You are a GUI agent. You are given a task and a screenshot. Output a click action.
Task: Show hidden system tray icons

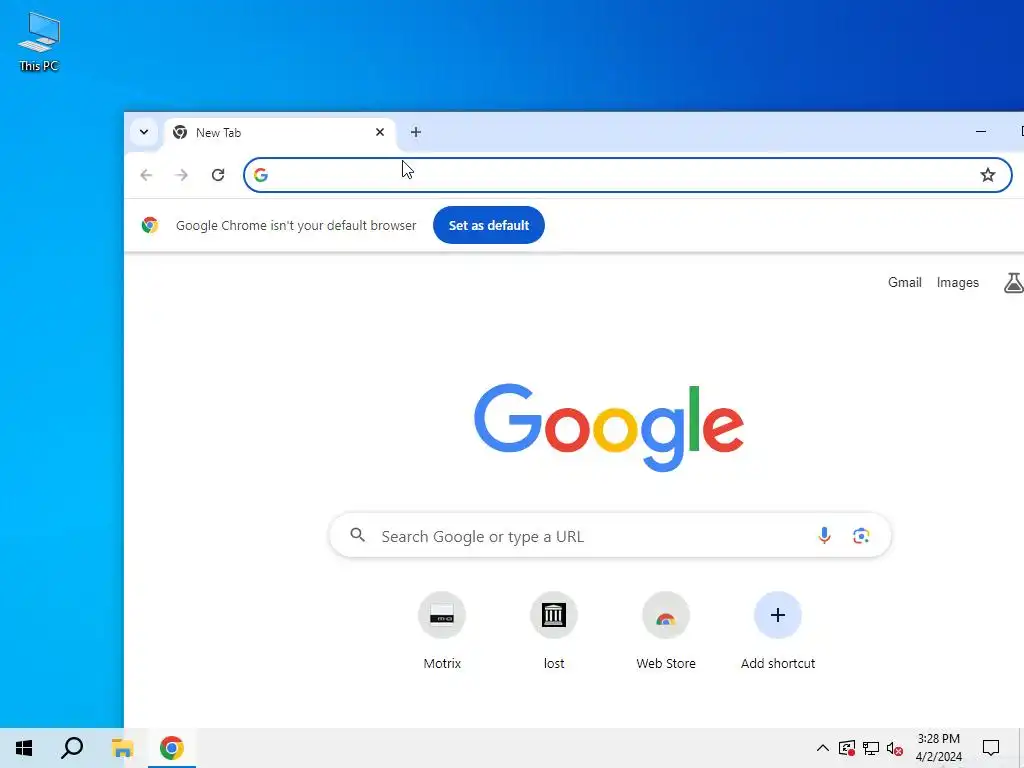(823, 748)
